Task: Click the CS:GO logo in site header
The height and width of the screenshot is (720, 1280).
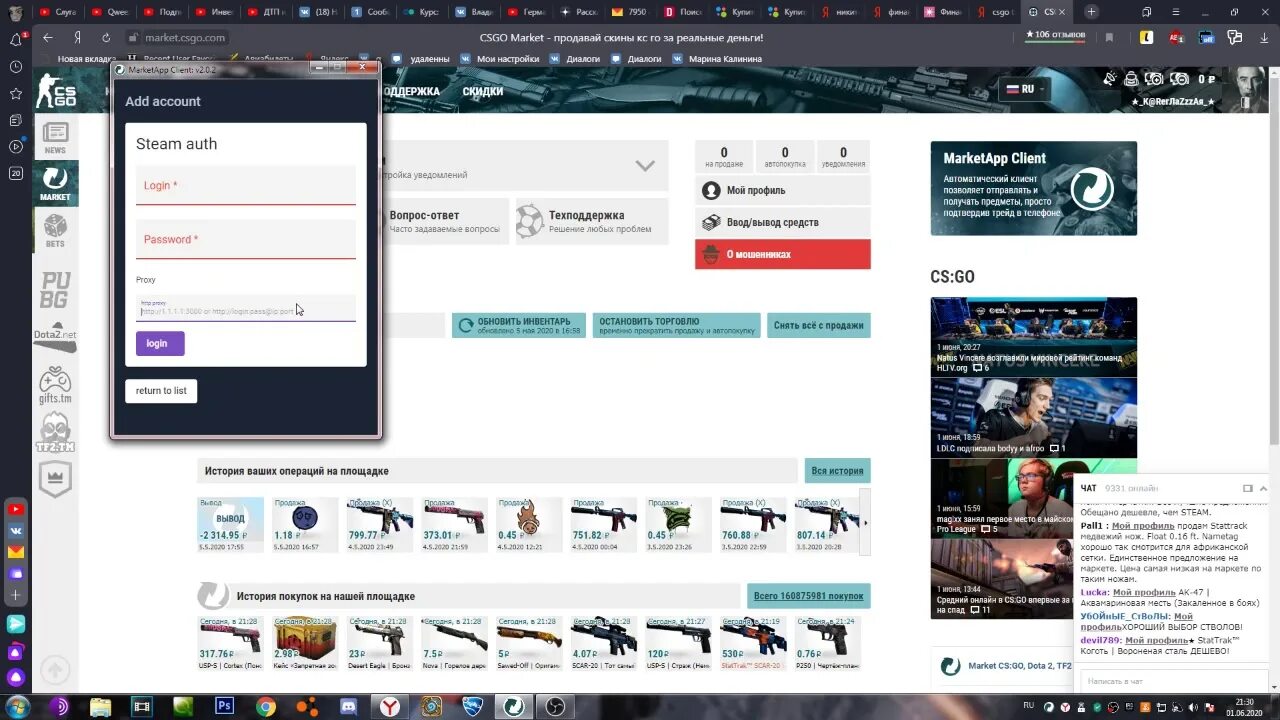Action: tap(56, 90)
